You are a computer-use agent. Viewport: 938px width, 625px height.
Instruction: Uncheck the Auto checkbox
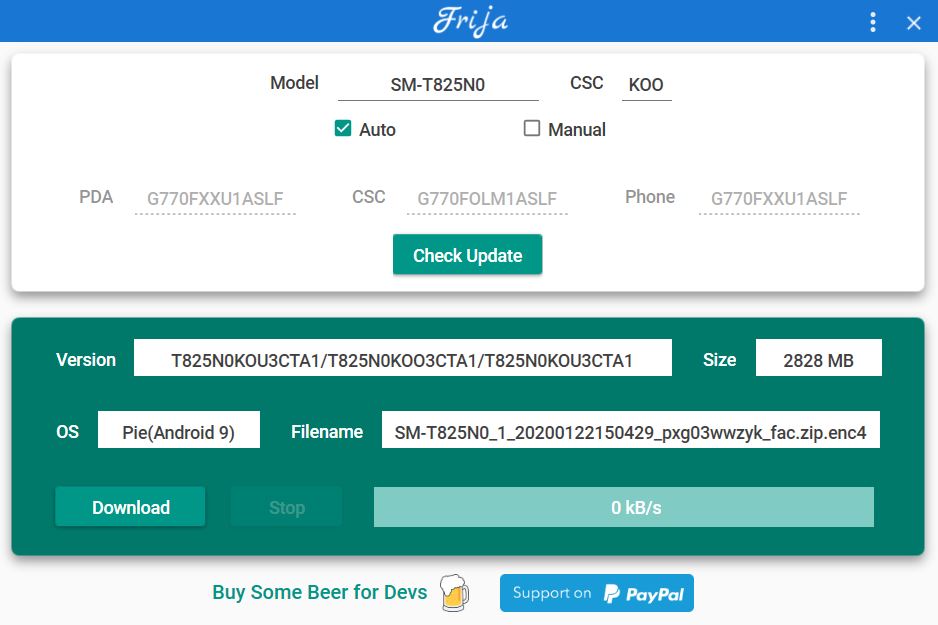343,129
